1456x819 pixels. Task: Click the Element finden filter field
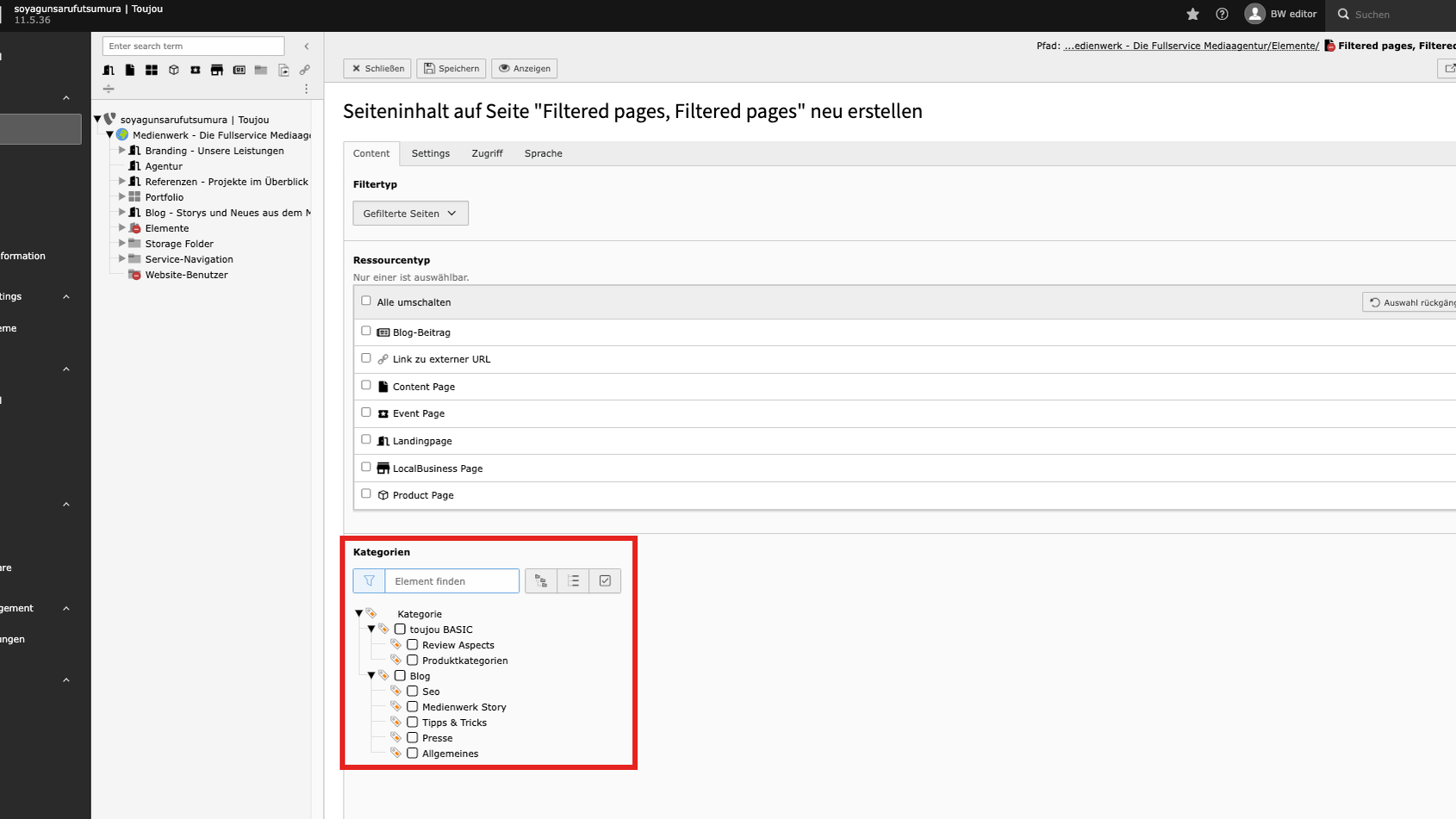click(x=451, y=581)
